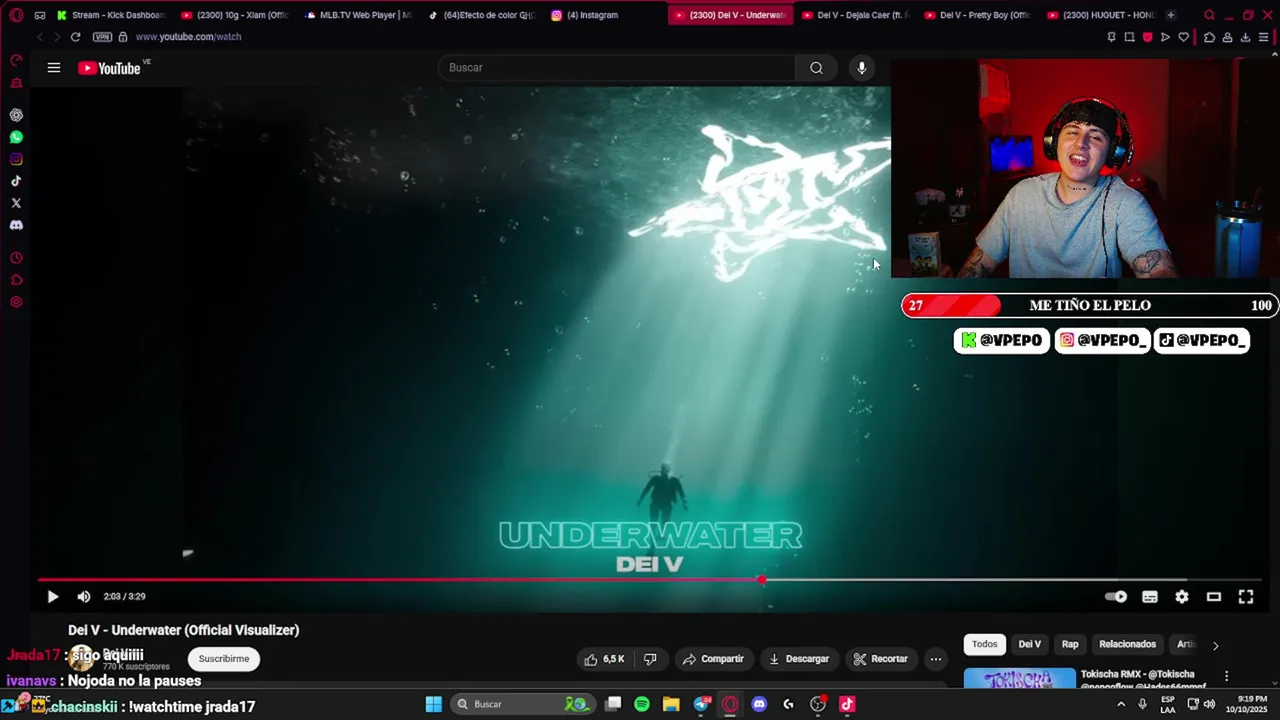Click the heart bookmark icon in the toolbar
The width and height of the screenshot is (1280, 720).
pos(1183,37)
